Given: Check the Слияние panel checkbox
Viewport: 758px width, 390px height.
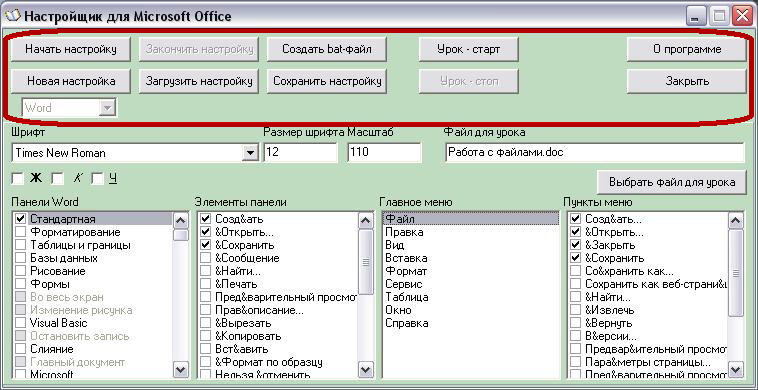Looking at the screenshot, I should click(x=20, y=349).
